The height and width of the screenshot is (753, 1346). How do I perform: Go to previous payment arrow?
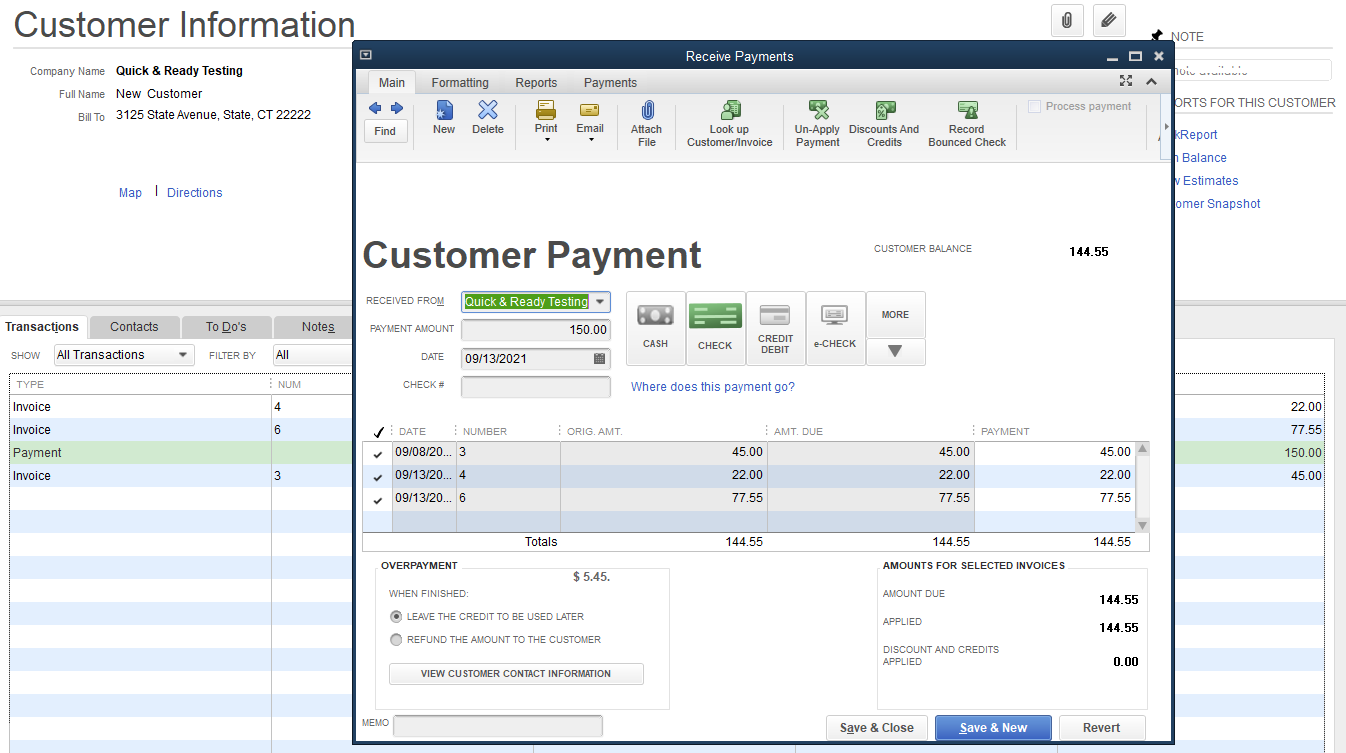pyautogui.click(x=375, y=108)
